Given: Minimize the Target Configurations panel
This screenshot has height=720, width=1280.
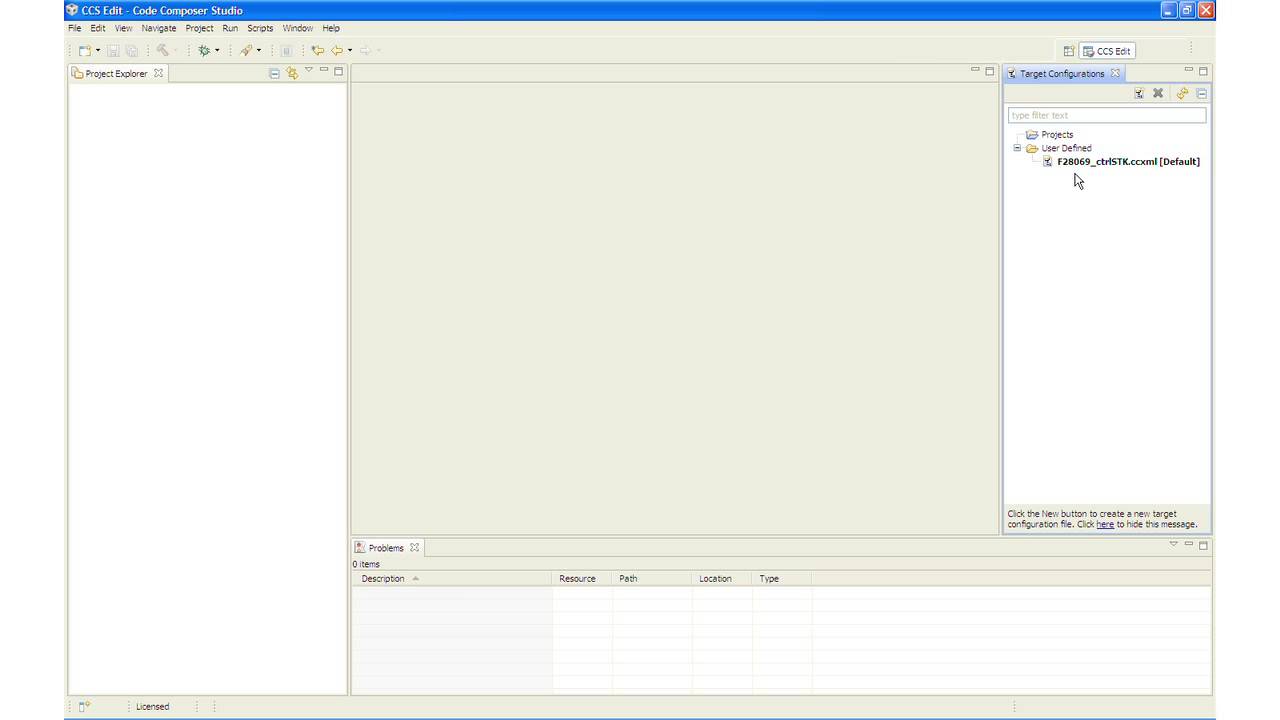Looking at the screenshot, I should 1189,70.
